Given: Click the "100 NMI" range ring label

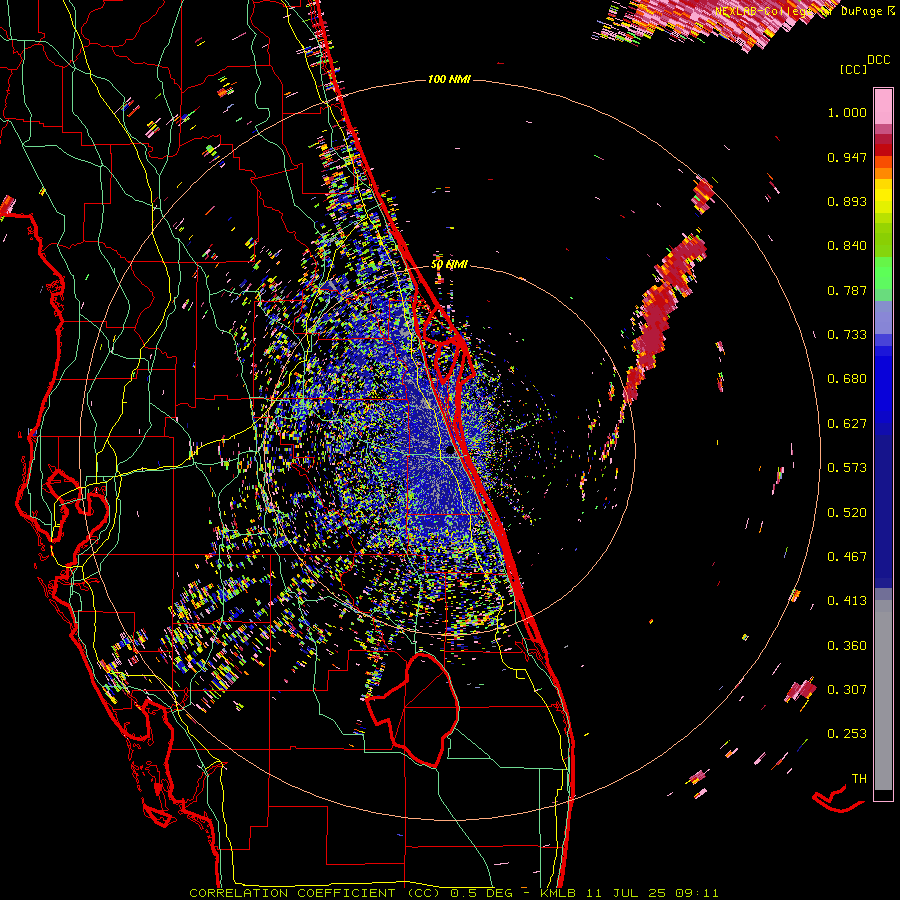Looking at the screenshot, I should 449,79.
